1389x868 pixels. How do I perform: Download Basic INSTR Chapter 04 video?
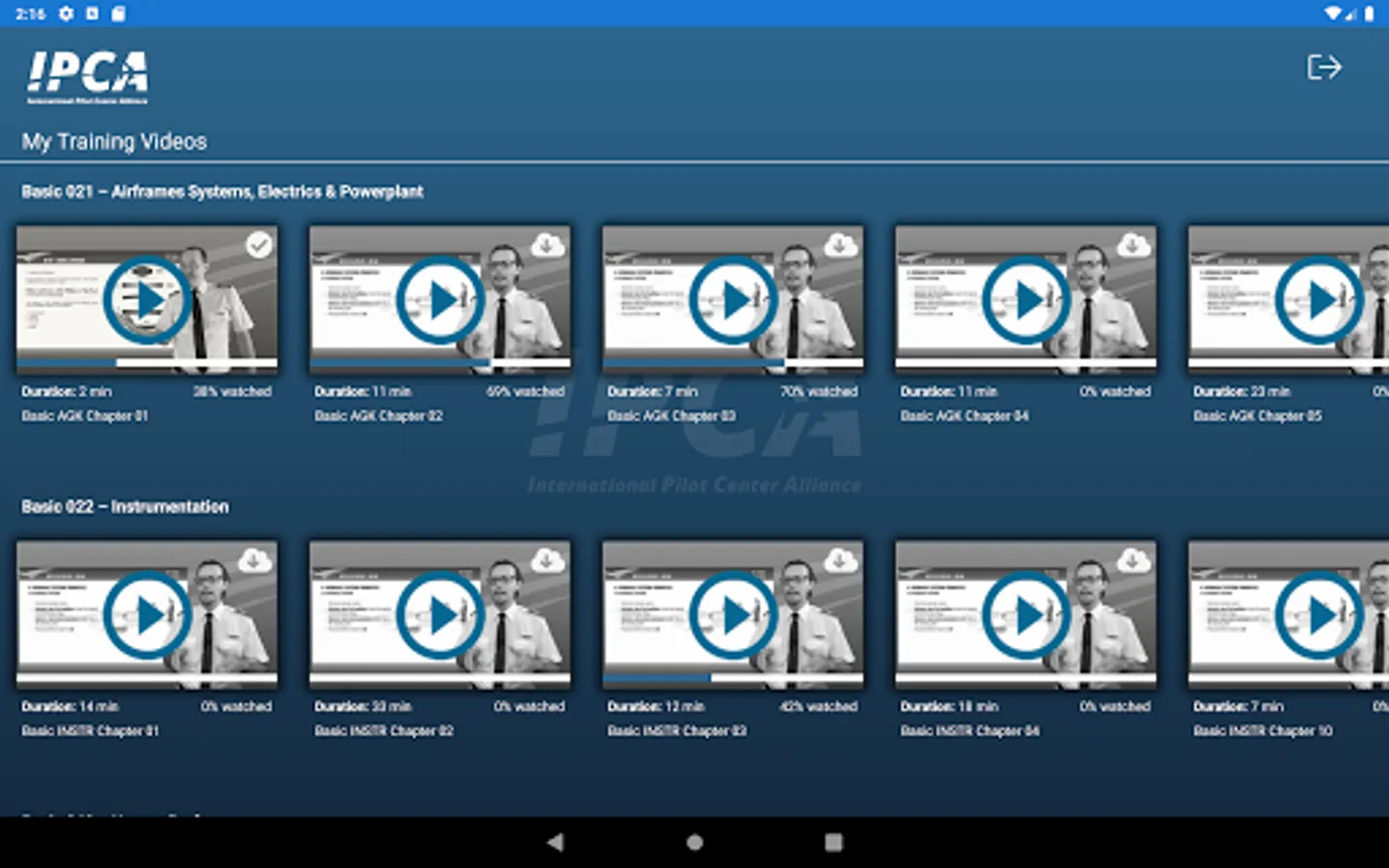(1133, 560)
